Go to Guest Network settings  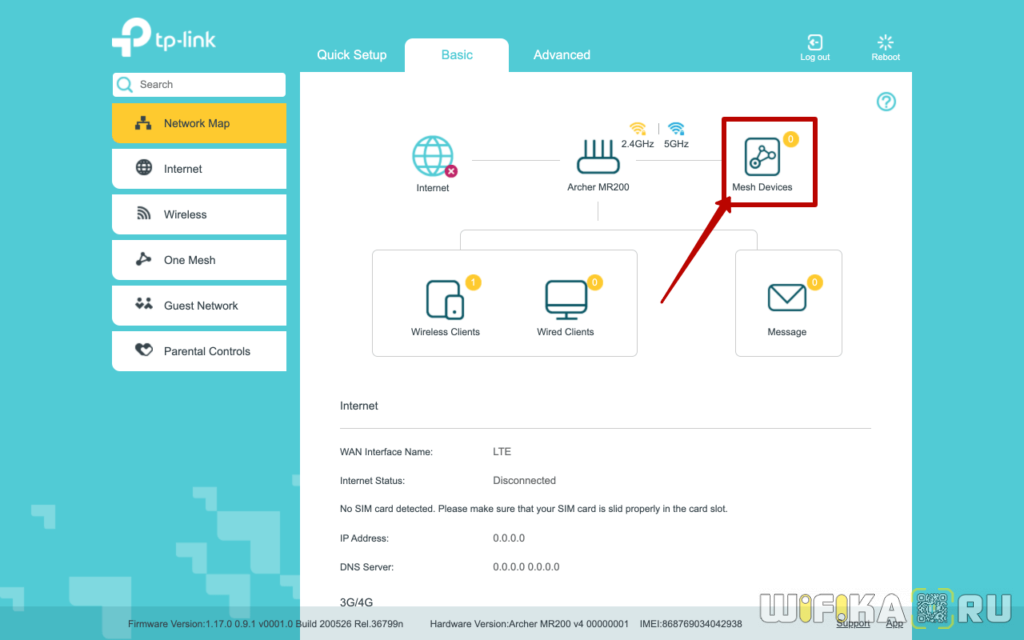[200, 306]
